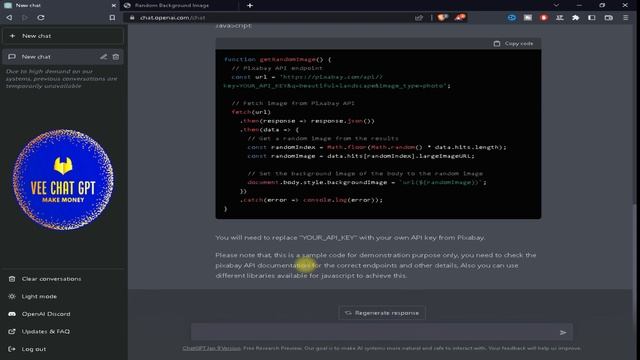Click the gray image extension icon

(528, 18)
